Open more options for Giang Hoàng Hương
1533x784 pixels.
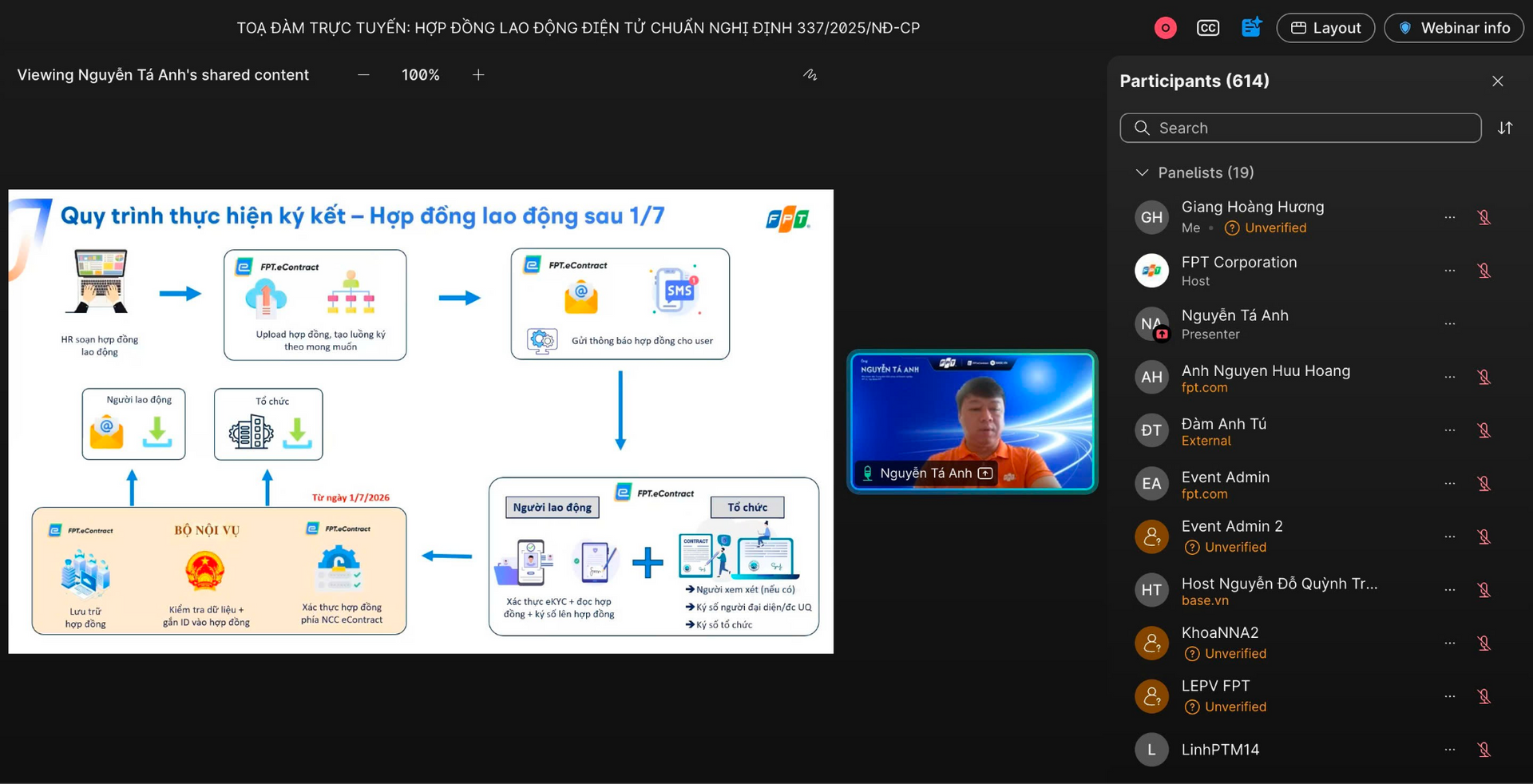[x=1450, y=217]
